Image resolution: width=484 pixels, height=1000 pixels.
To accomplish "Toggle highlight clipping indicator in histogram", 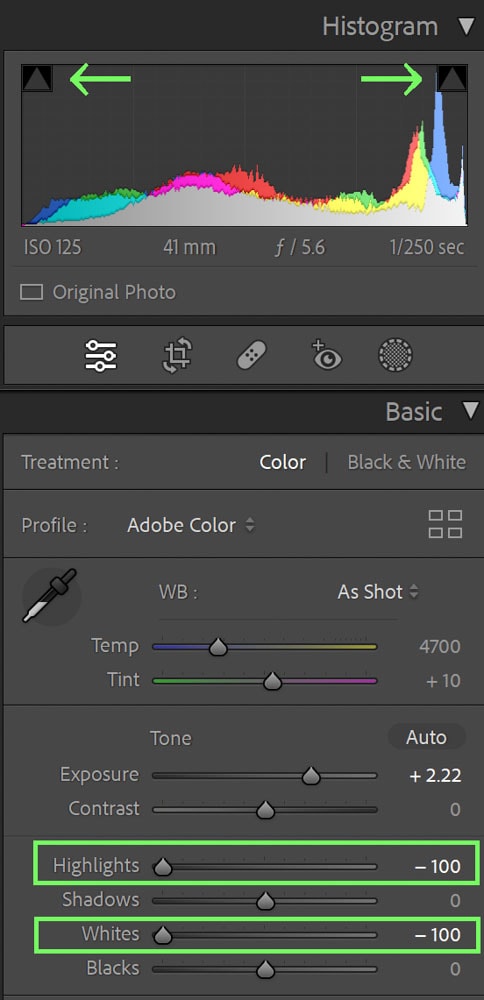I will (452, 78).
